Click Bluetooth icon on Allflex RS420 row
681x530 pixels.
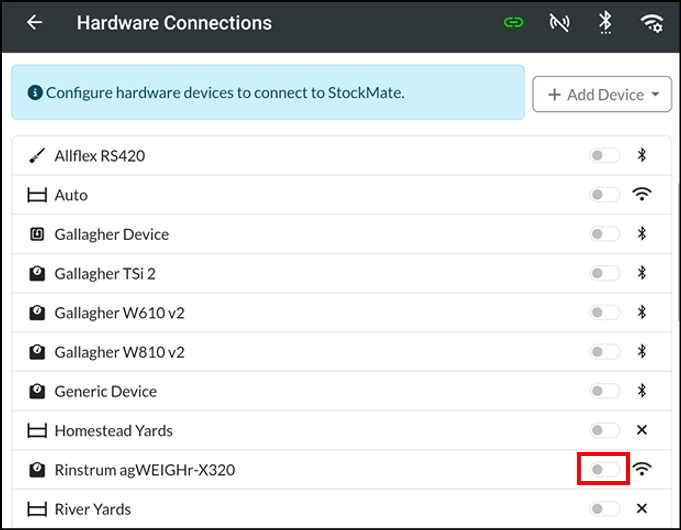(x=641, y=155)
